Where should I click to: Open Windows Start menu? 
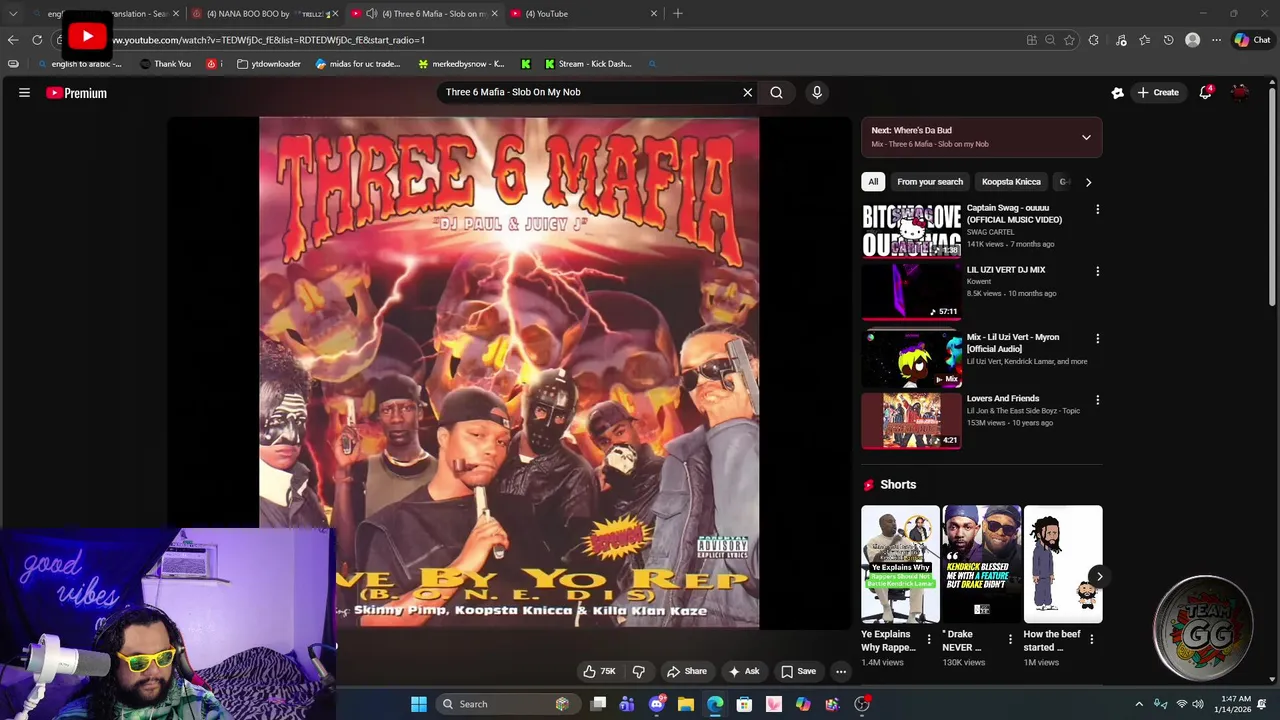pos(419,704)
